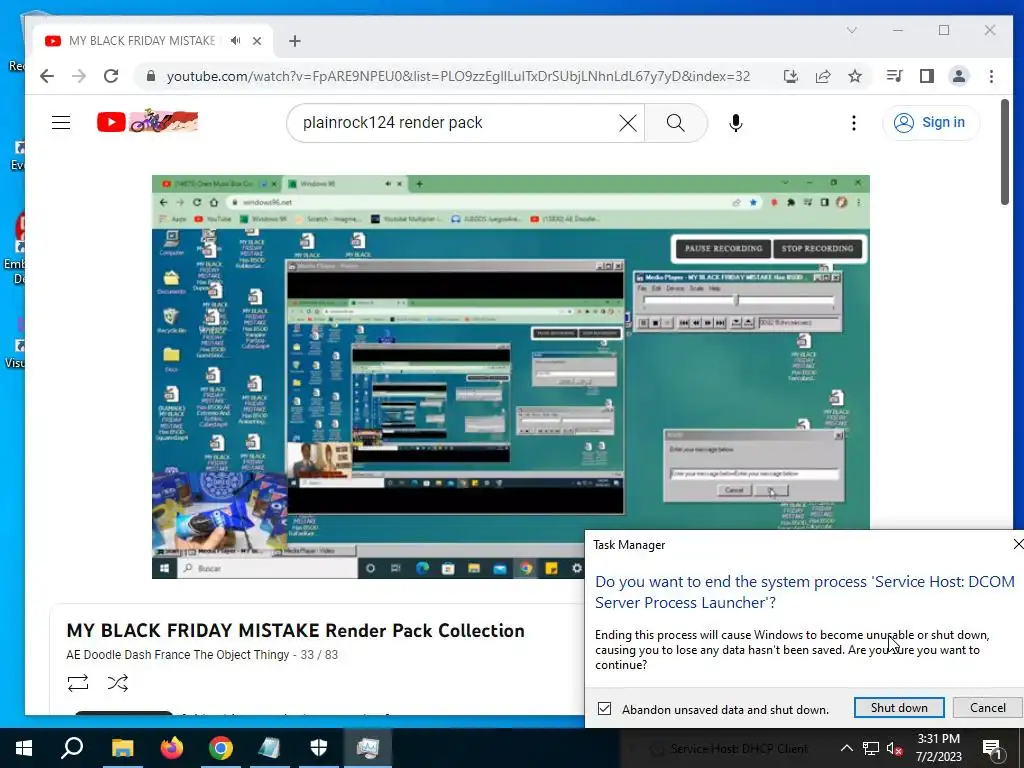
Task: Go back using Chrome's back arrow
Action: click(46, 76)
